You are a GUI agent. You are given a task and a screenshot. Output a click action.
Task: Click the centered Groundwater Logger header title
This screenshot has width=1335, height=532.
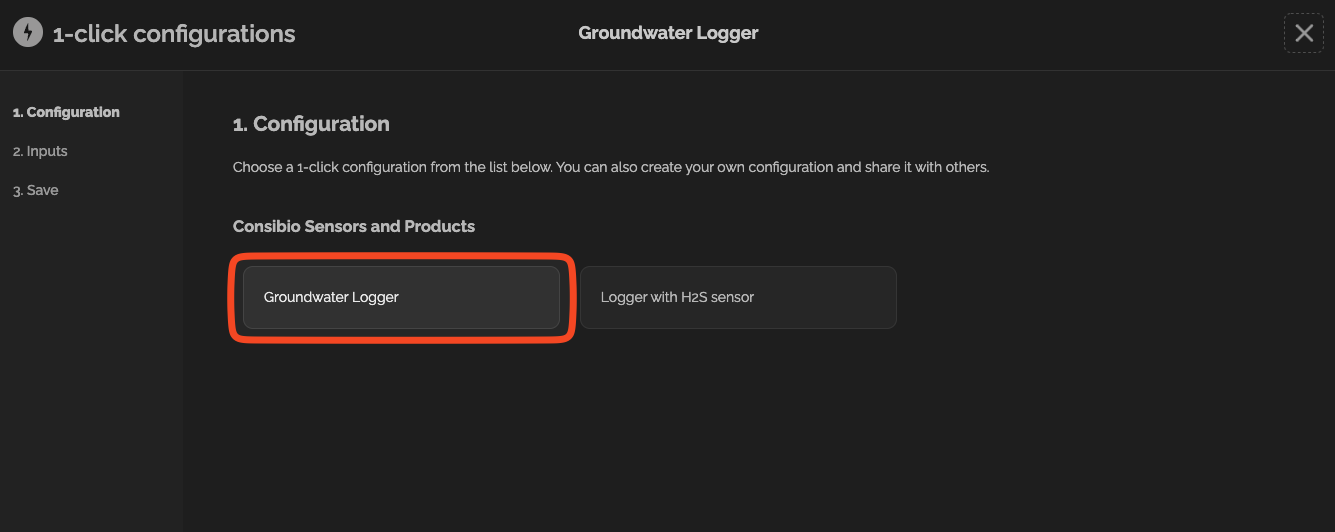pyautogui.click(x=668, y=33)
